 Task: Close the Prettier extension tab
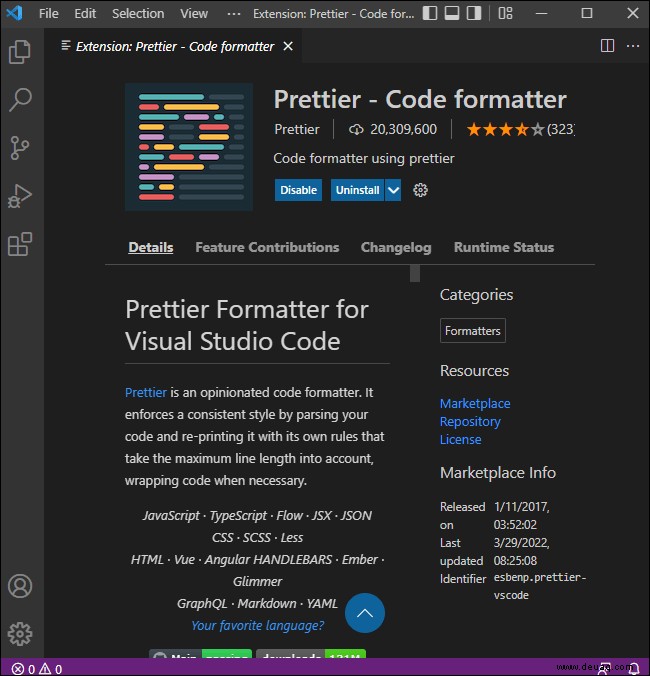point(288,46)
